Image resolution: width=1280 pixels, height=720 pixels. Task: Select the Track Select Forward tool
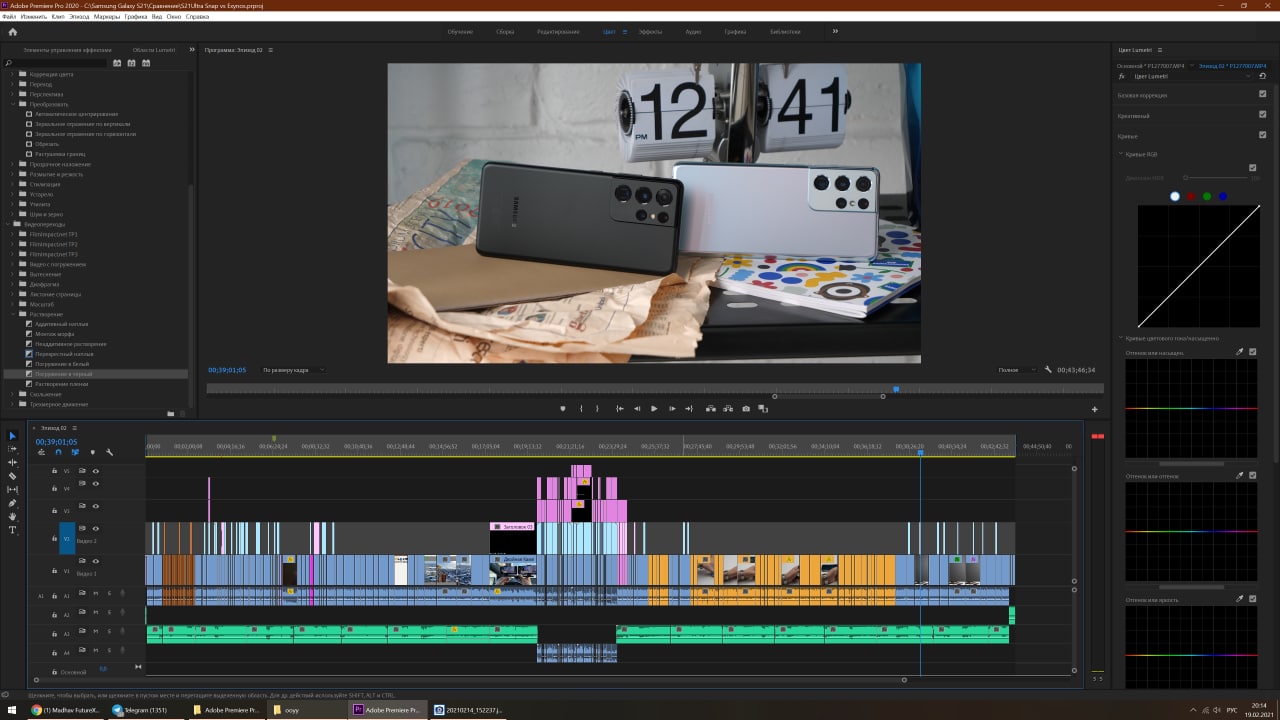point(13,449)
